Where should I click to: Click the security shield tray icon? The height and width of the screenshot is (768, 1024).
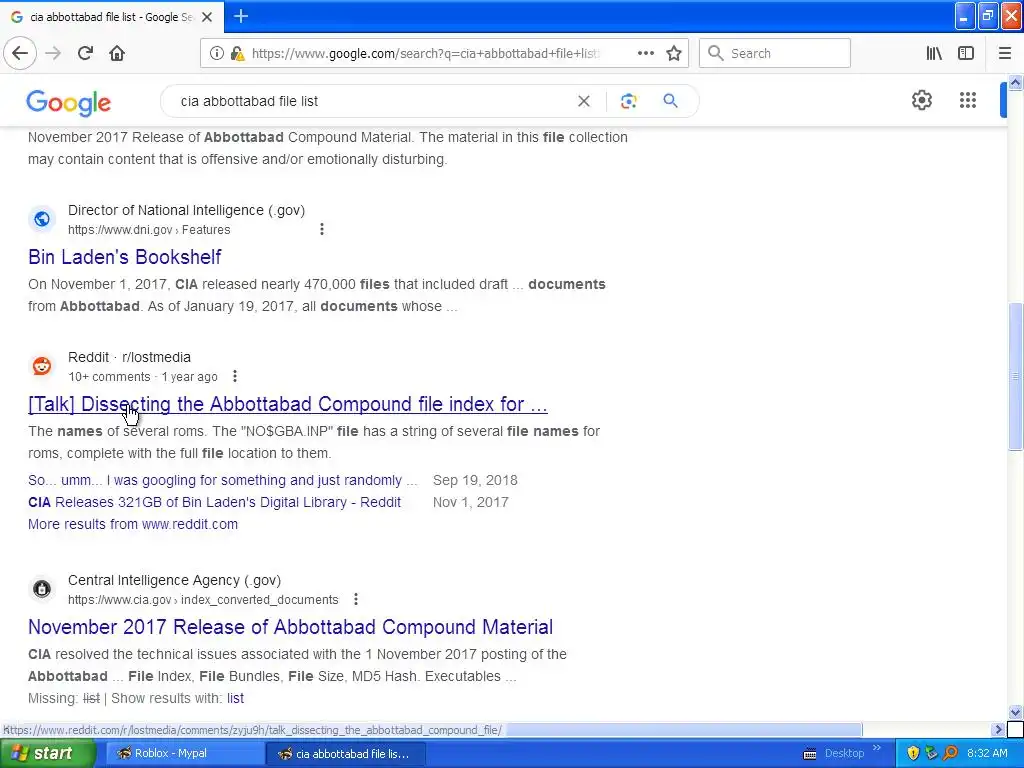(x=913, y=754)
